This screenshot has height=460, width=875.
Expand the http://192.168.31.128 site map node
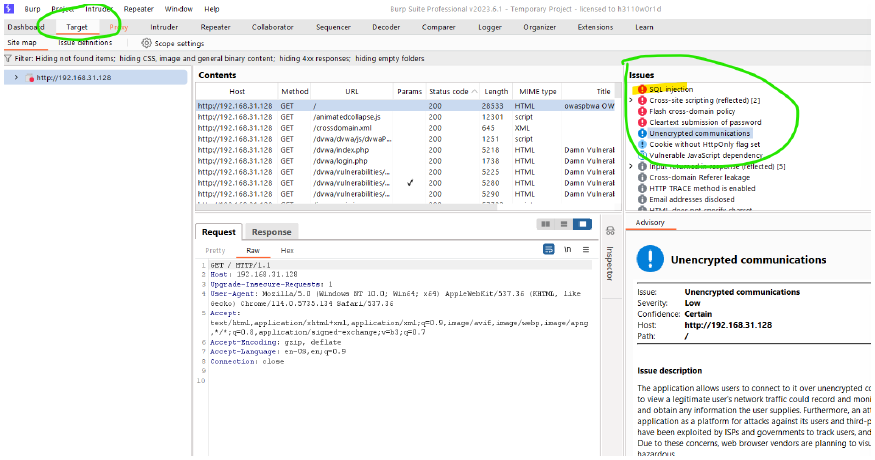16,78
